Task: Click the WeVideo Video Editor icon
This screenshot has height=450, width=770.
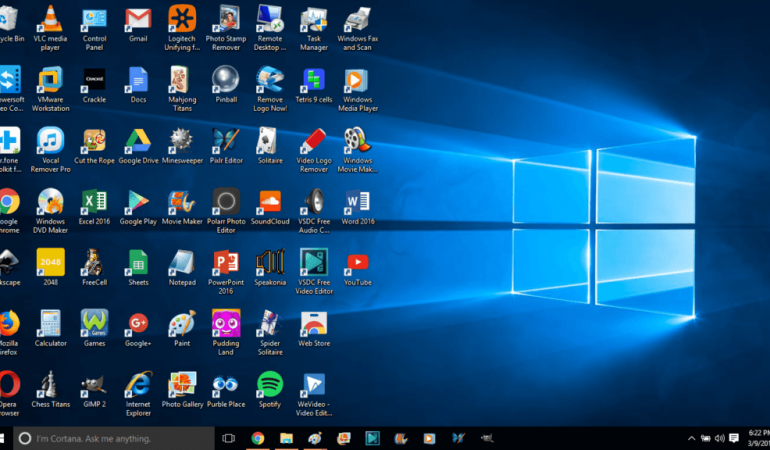Action: [x=314, y=384]
